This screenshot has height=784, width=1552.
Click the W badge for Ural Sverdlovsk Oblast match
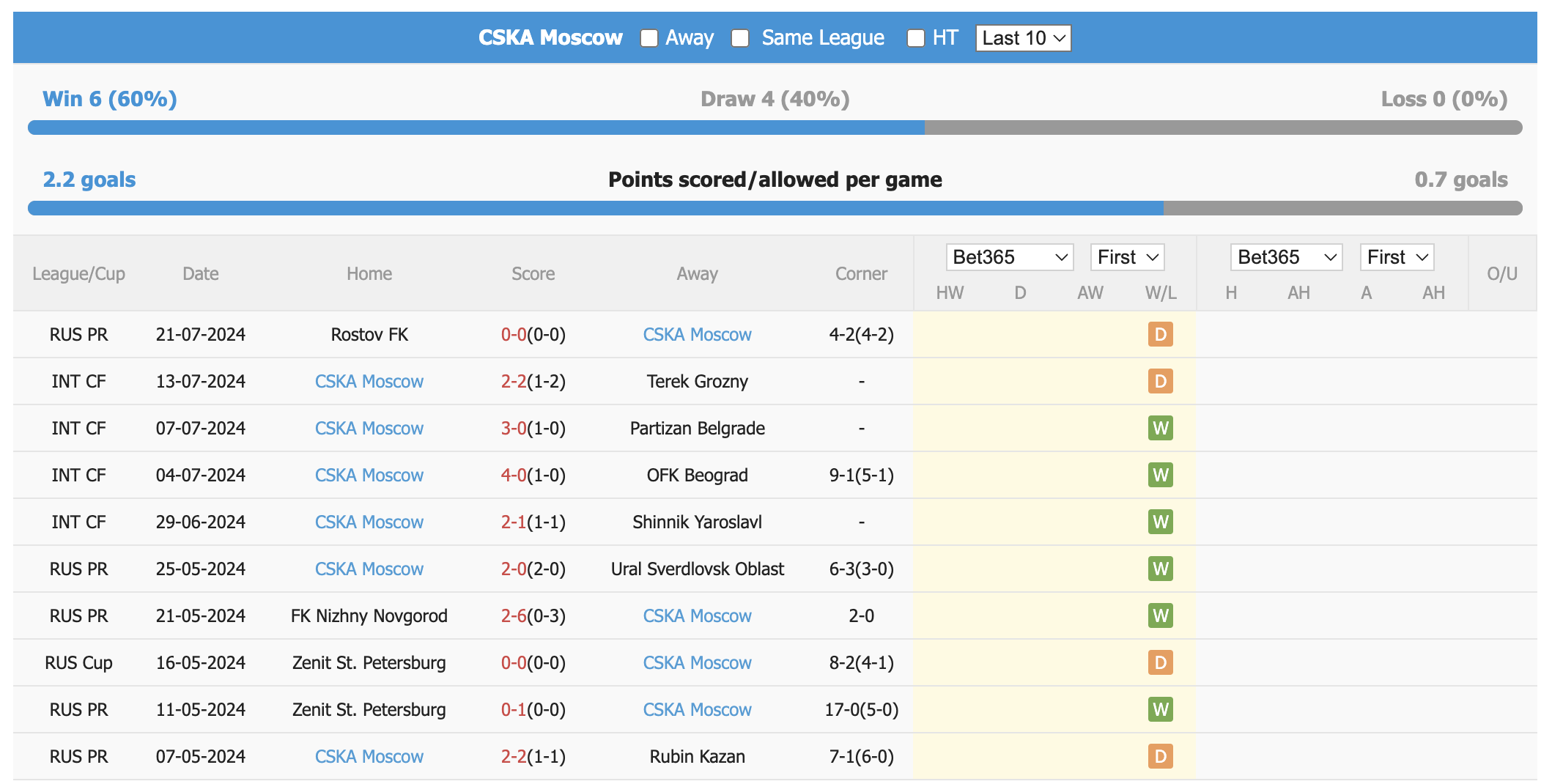tap(1161, 569)
